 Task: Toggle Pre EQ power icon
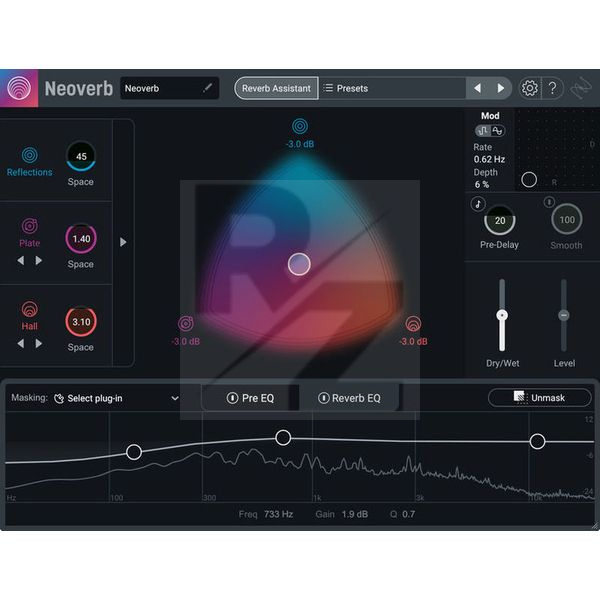[x=232, y=398]
